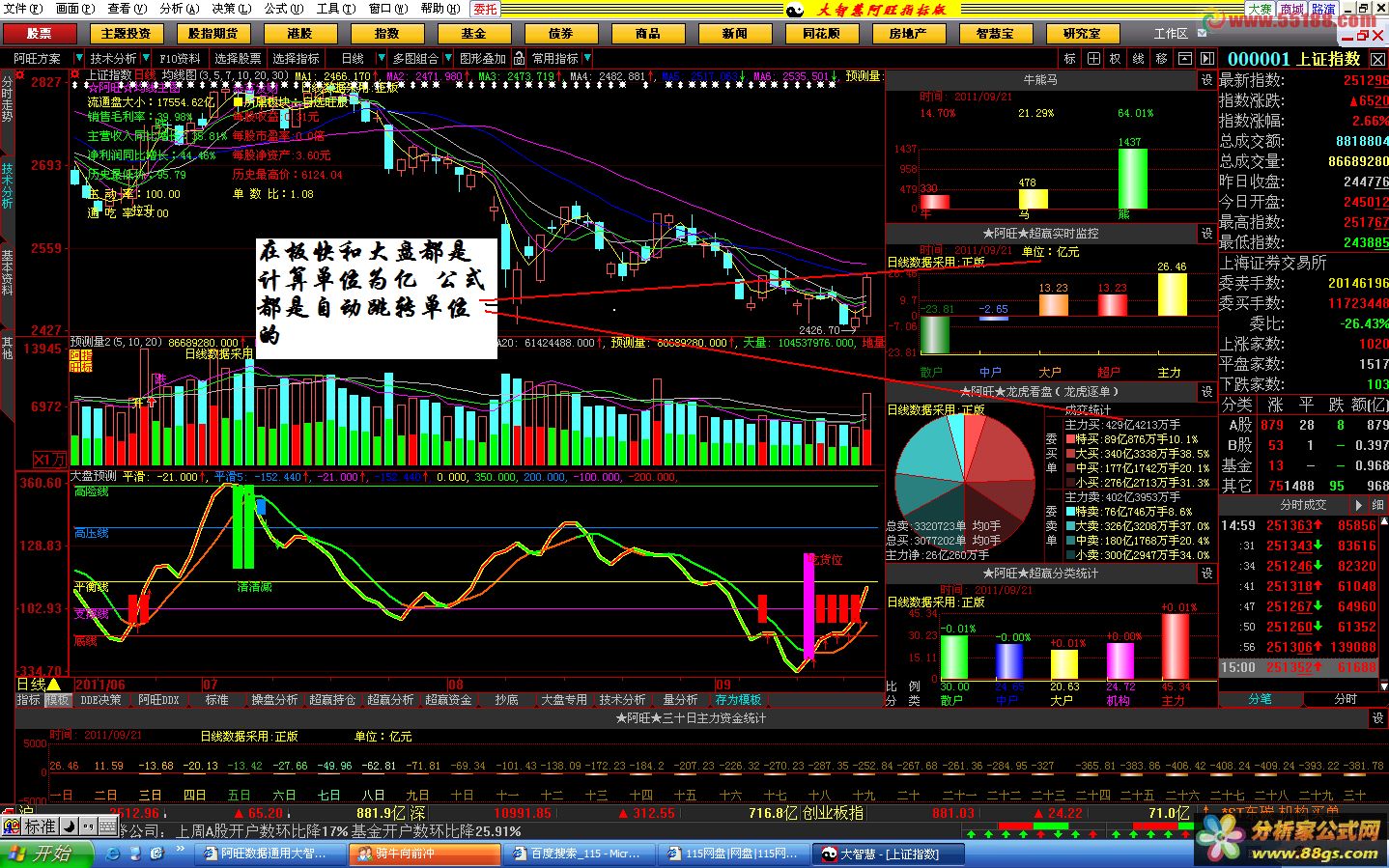Open the 公式 (Formula) menu
This screenshot has width=1389, height=868.
(283, 9)
